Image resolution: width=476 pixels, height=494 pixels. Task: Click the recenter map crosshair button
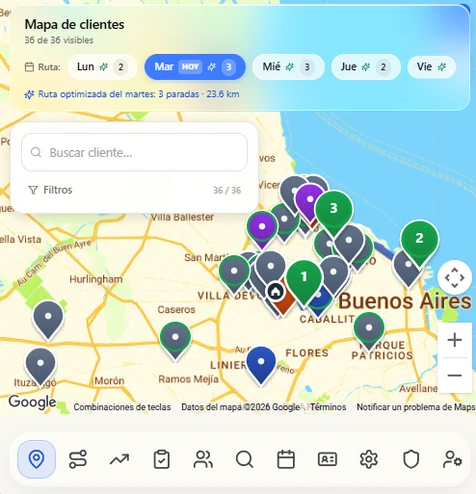(455, 277)
